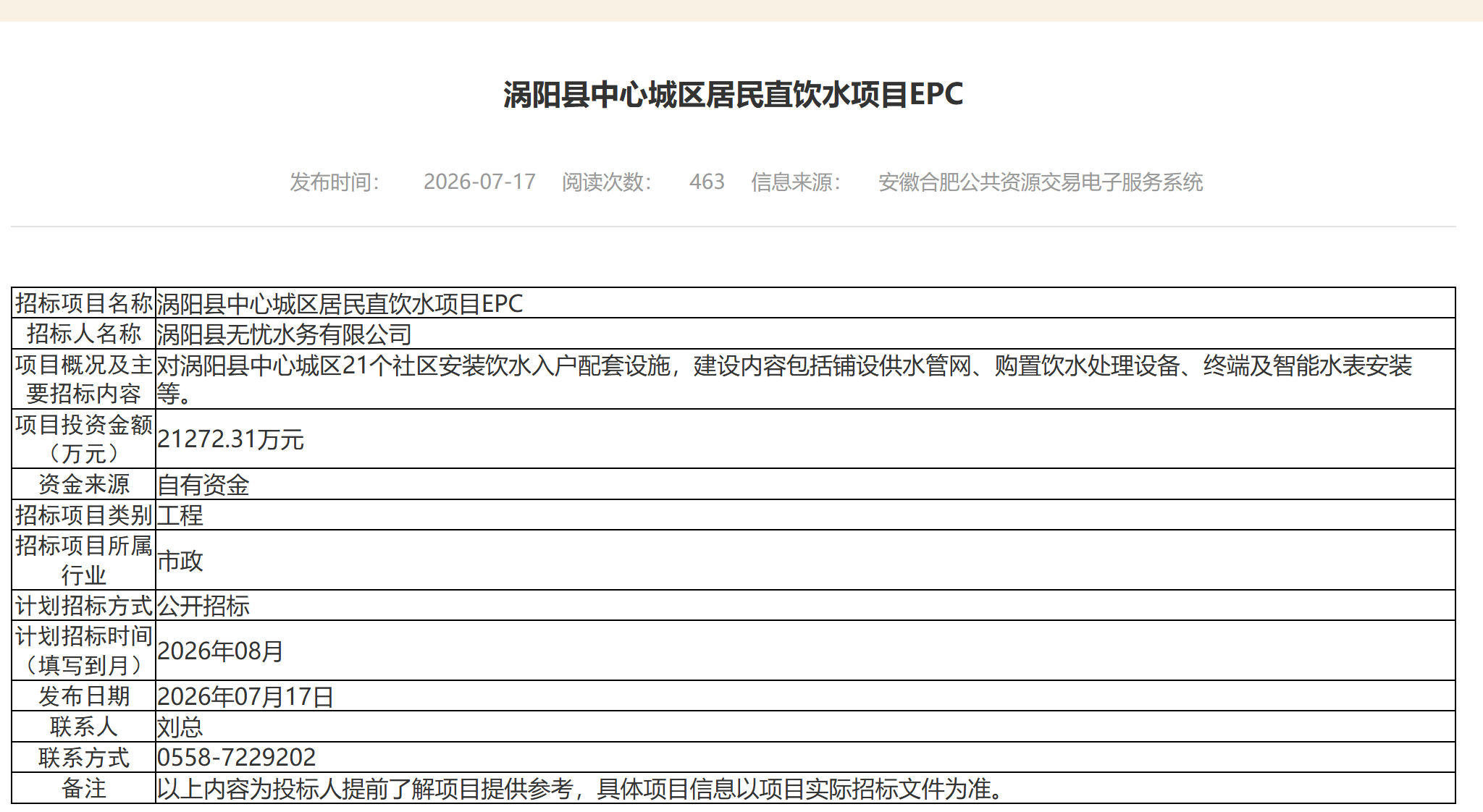Click the contact person 刘总
The width and height of the screenshot is (1483, 812).
point(180,727)
